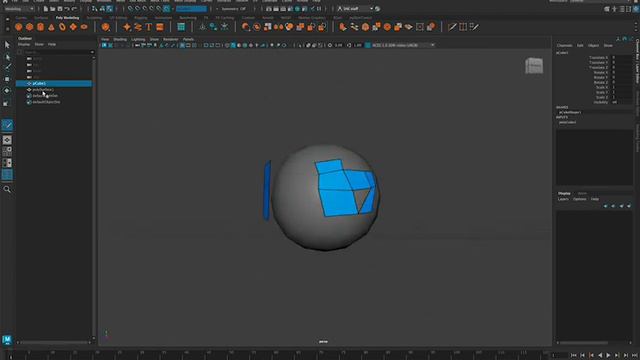Choose the Select tool arrow in toolbox
Image resolution: width=640 pixels, height=360 pixels.
pos(7,45)
